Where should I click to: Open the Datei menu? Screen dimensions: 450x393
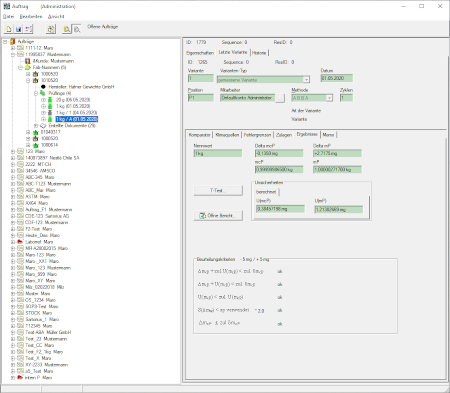tap(8, 16)
